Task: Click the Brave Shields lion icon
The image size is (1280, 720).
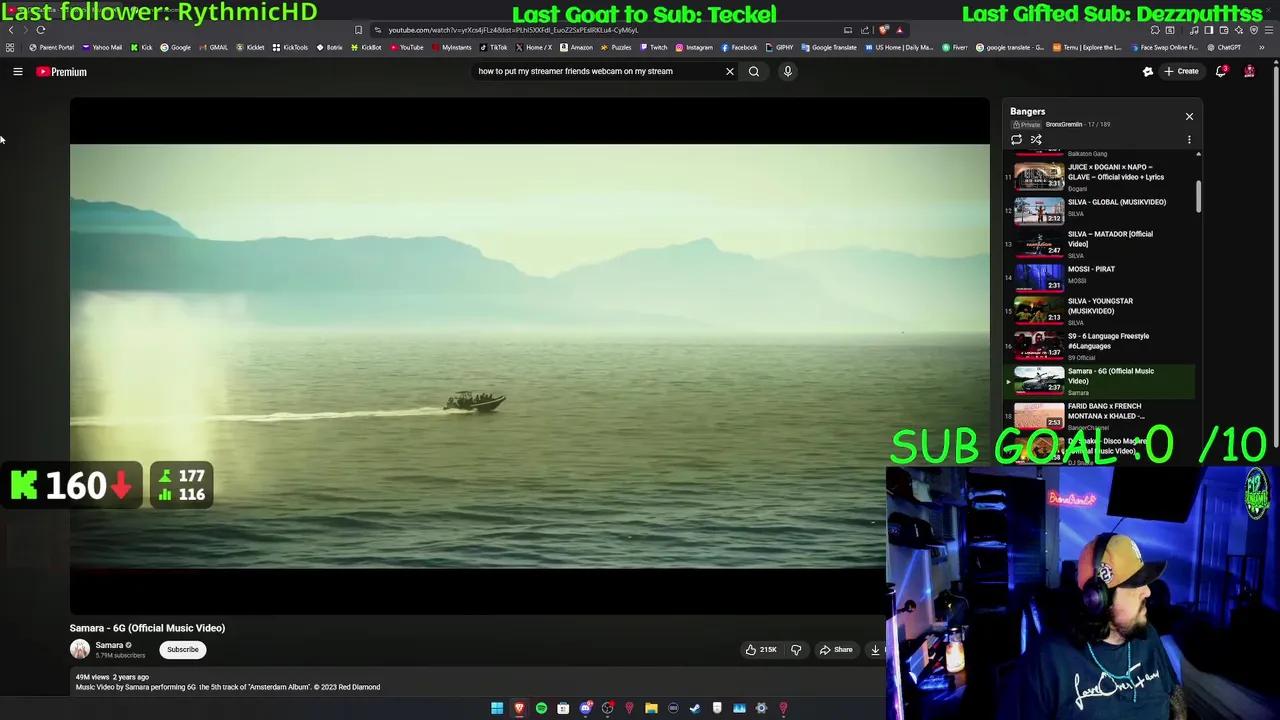Action: (883, 30)
